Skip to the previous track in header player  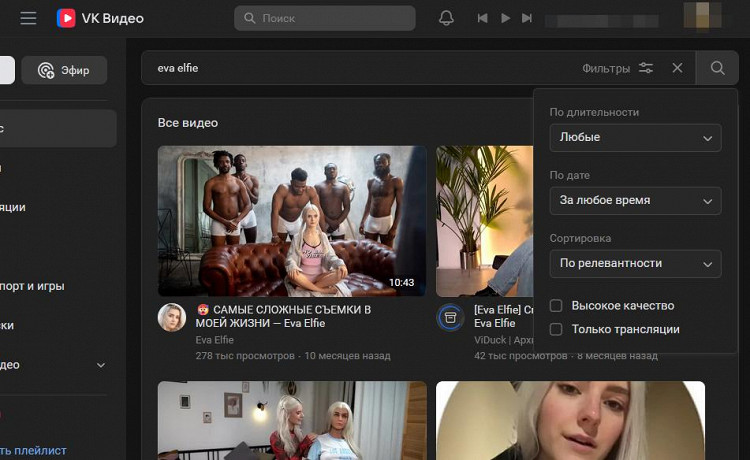tap(483, 18)
